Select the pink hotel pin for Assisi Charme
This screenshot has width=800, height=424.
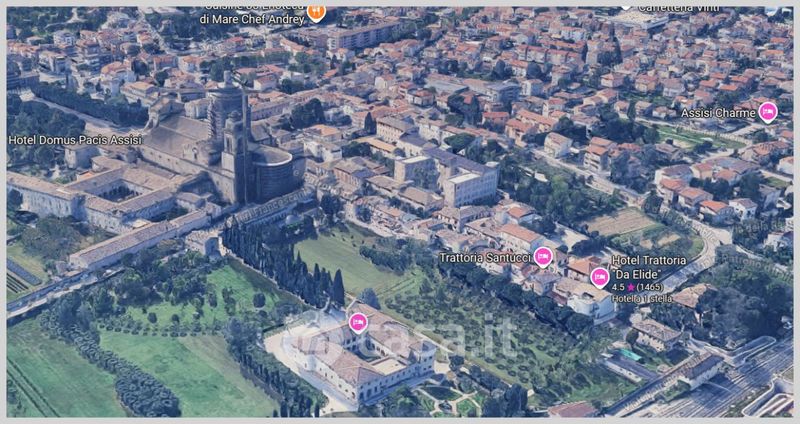[768, 112]
